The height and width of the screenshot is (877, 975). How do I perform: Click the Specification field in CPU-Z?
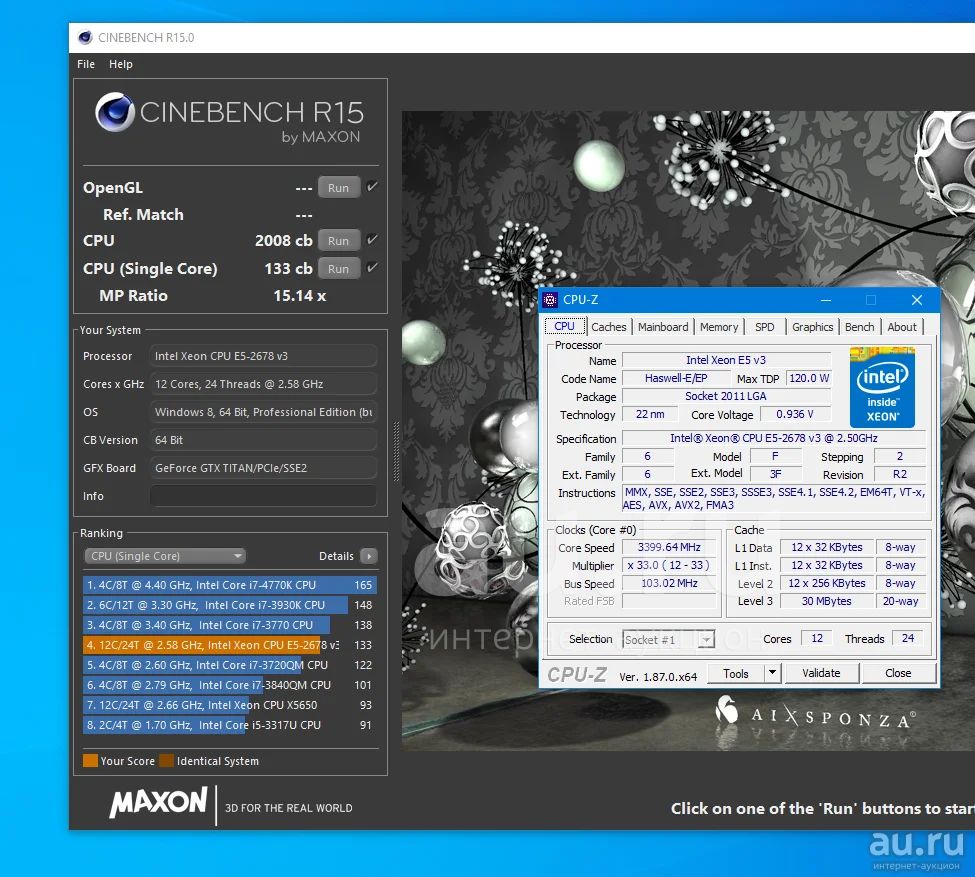(x=774, y=438)
